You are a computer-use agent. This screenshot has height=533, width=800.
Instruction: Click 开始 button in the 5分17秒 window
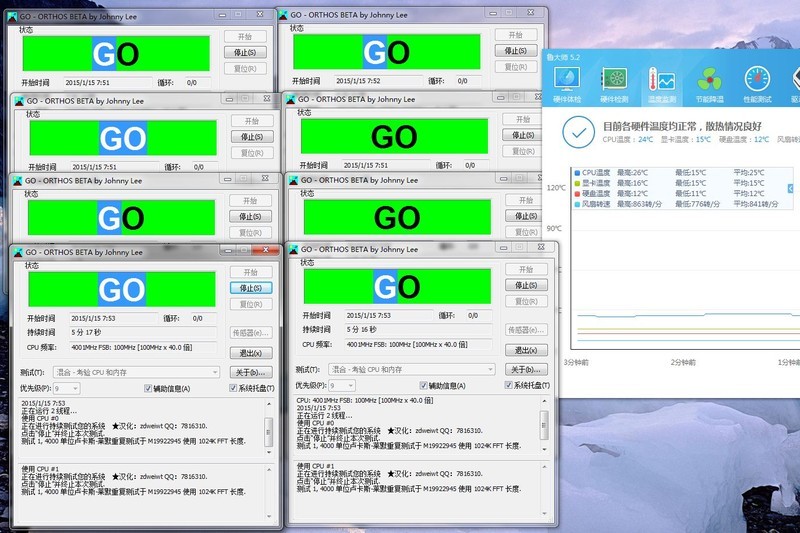[x=251, y=272]
